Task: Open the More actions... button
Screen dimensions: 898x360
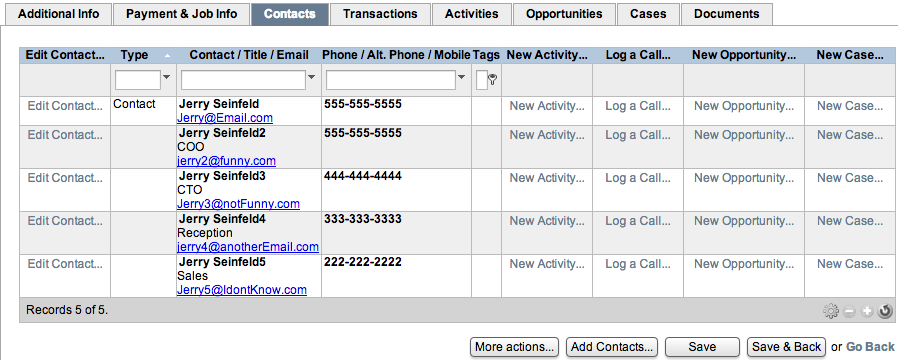Action: click(514, 347)
